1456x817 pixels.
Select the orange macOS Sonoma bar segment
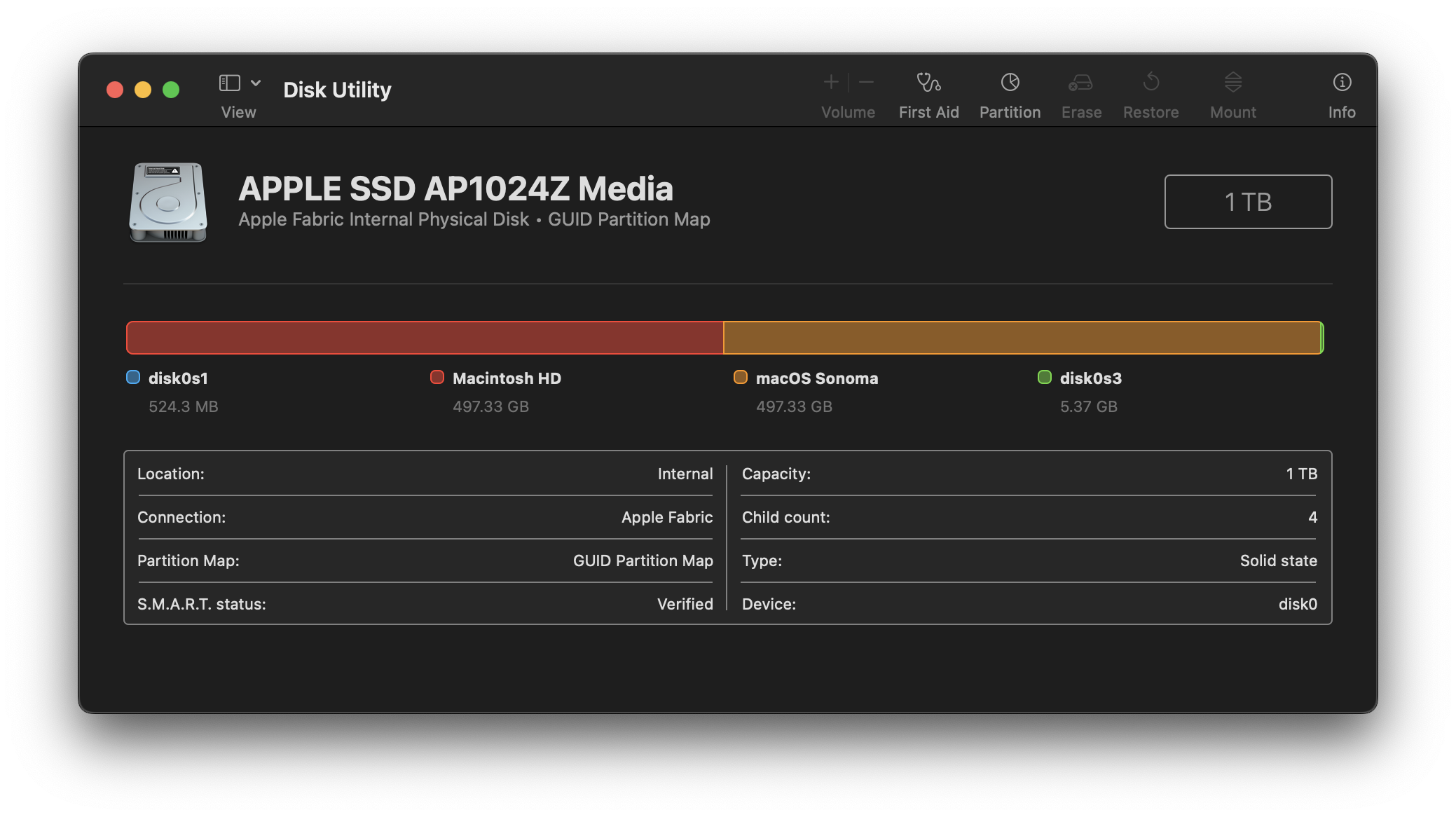coord(1022,338)
